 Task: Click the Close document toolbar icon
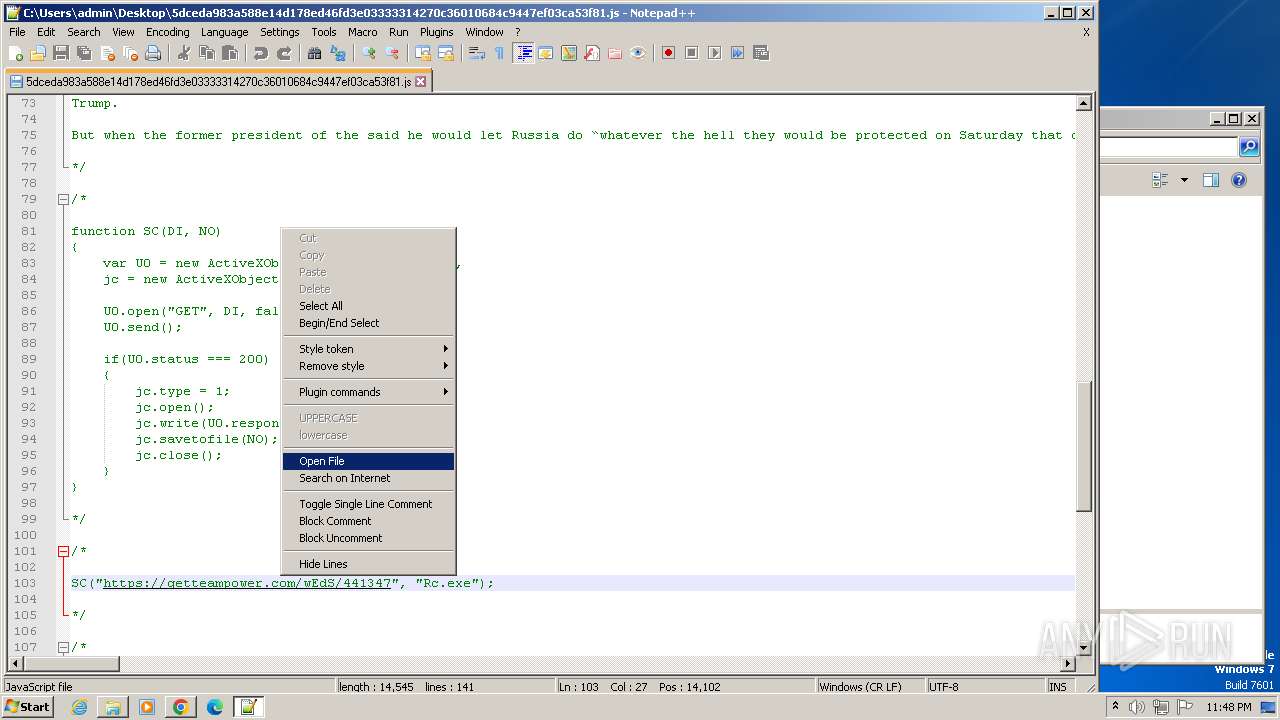pos(106,53)
